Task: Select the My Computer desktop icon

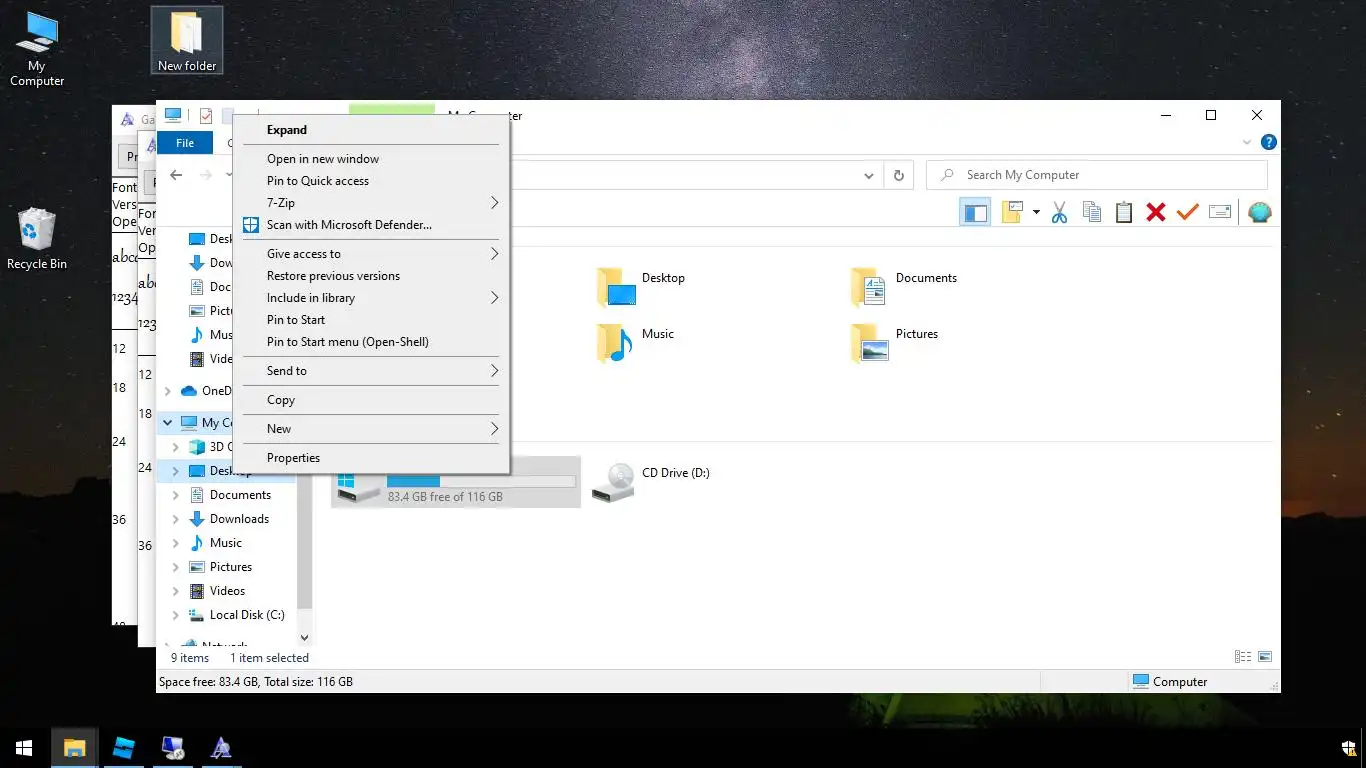Action: point(37,50)
